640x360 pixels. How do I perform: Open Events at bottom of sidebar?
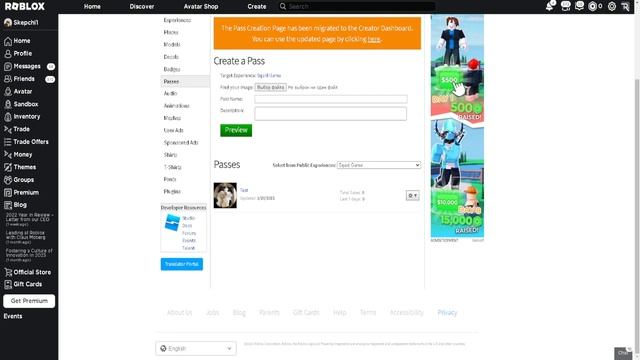[x=13, y=316]
